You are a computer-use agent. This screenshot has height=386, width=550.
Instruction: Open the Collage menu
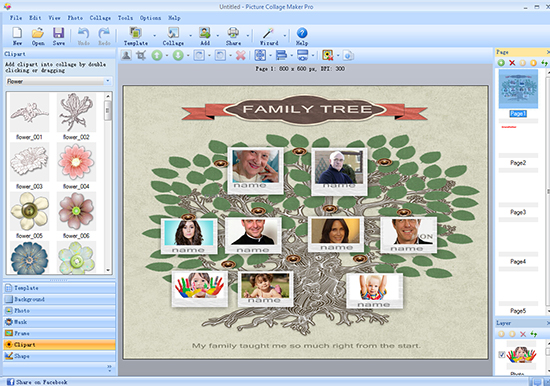[100, 18]
